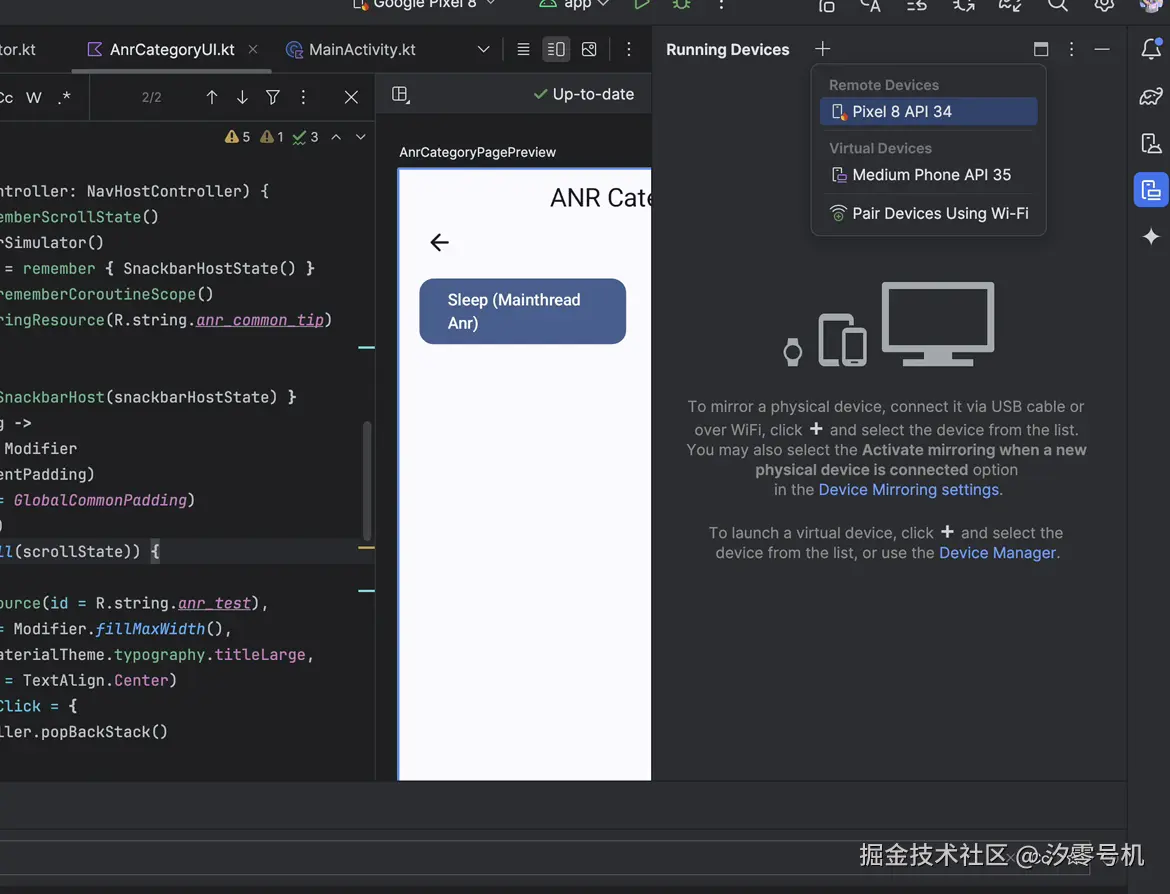Open the chevron dropdown beside MainActivity.kt tab

[483, 48]
